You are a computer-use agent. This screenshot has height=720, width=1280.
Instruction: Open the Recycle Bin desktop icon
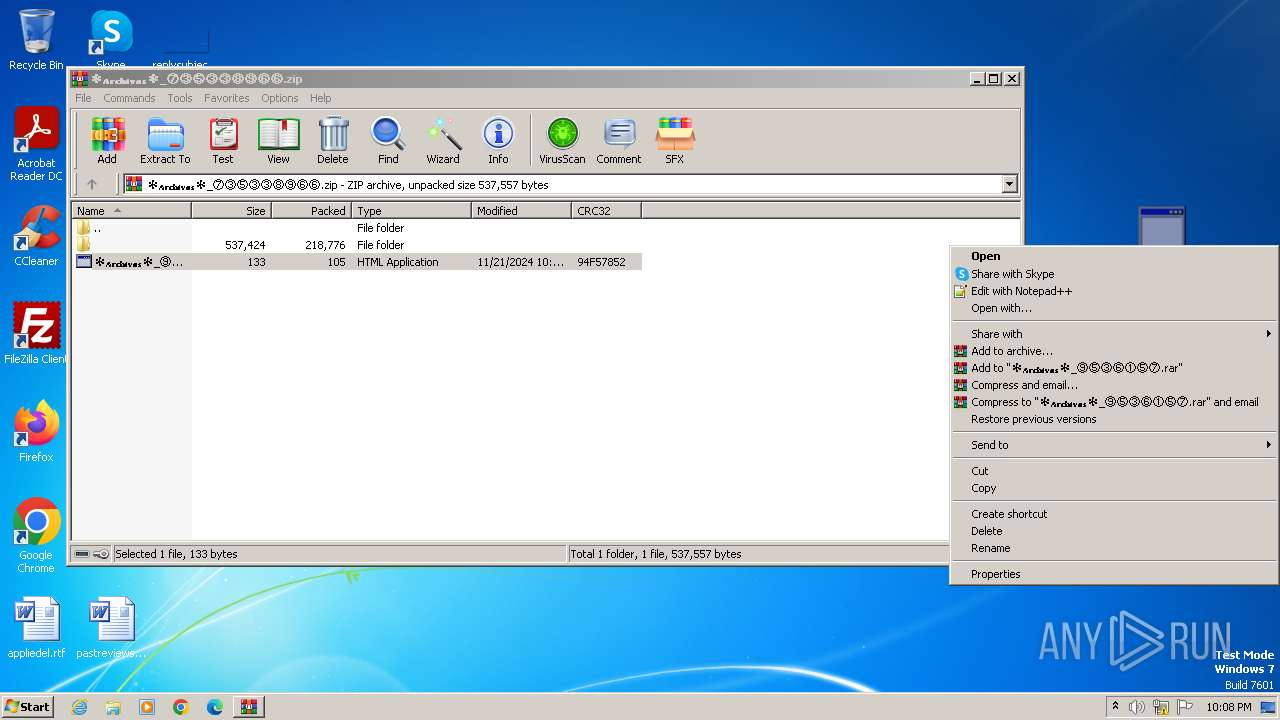pyautogui.click(x=36, y=40)
